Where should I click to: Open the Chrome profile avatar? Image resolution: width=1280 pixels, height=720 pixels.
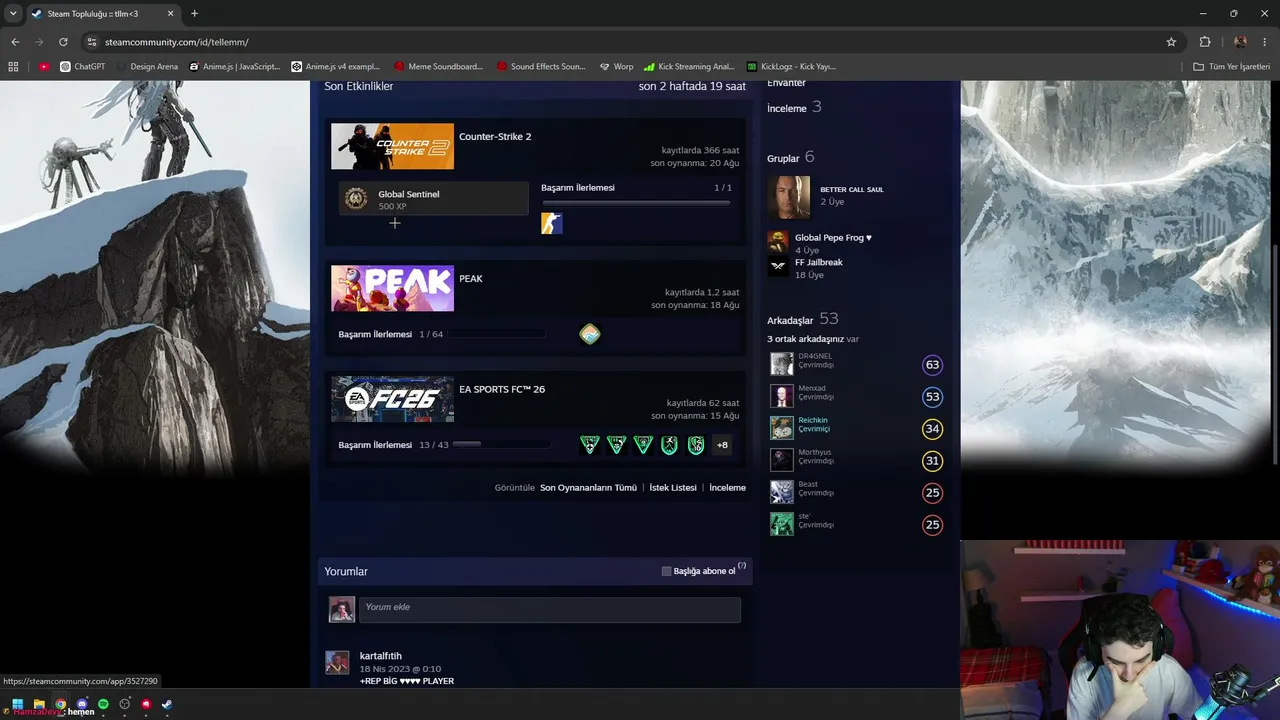pyautogui.click(x=1240, y=42)
